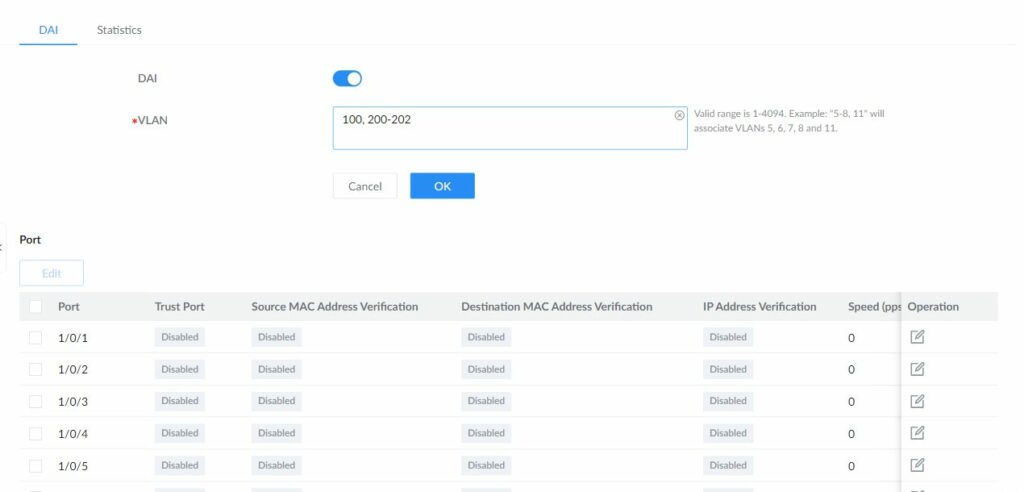The width and height of the screenshot is (1024, 492).
Task: Focus the VLAN input field
Action: click(509, 128)
